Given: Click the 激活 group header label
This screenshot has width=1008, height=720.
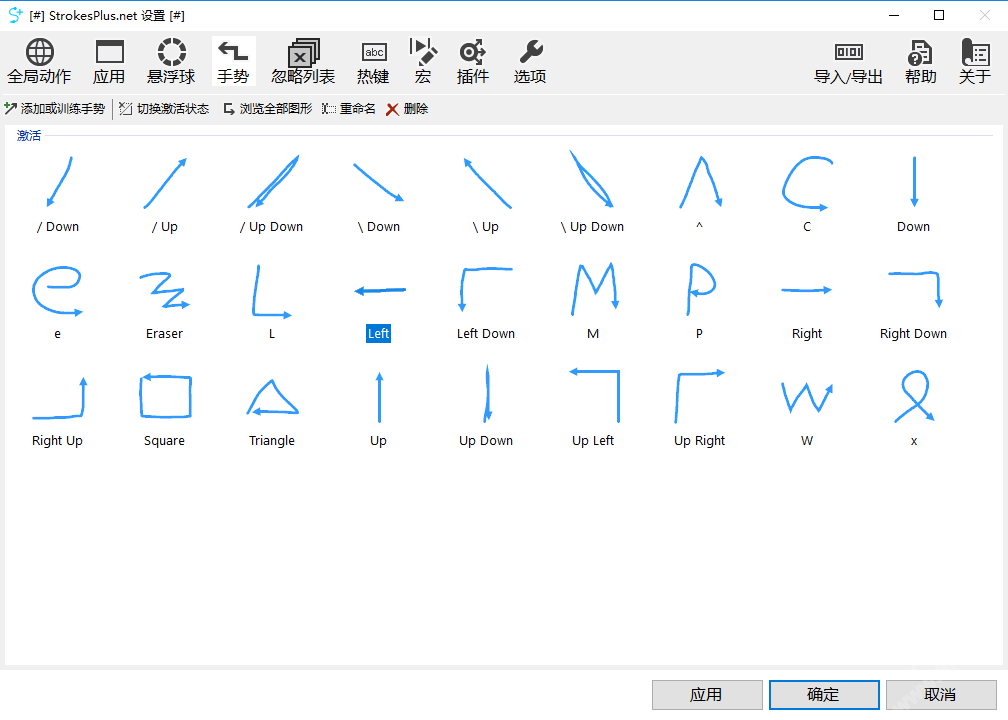Looking at the screenshot, I should (x=29, y=136).
